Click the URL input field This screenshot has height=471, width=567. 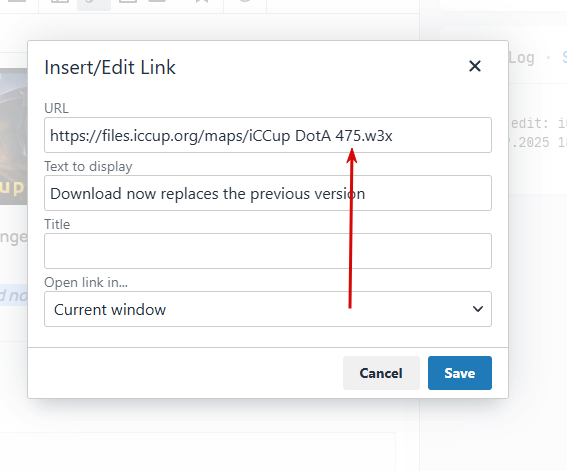tap(268, 135)
